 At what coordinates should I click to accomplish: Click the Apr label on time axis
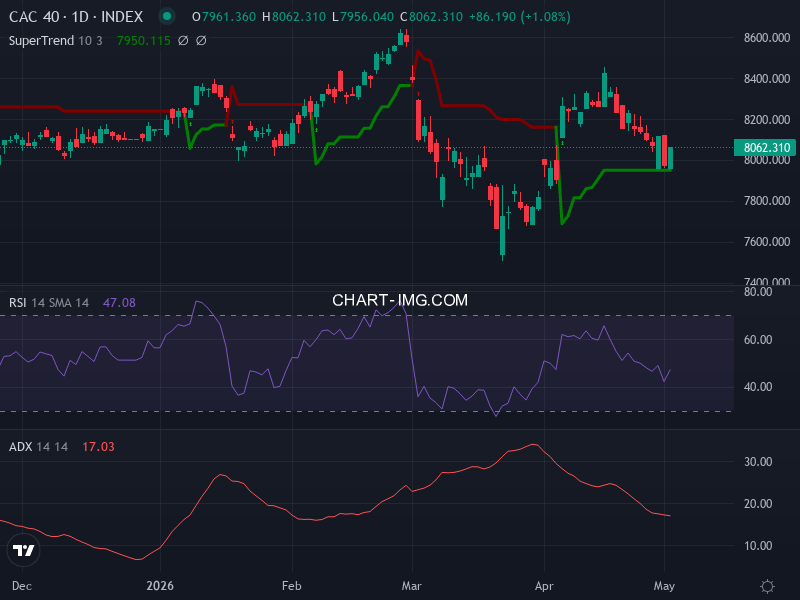[544, 586]
